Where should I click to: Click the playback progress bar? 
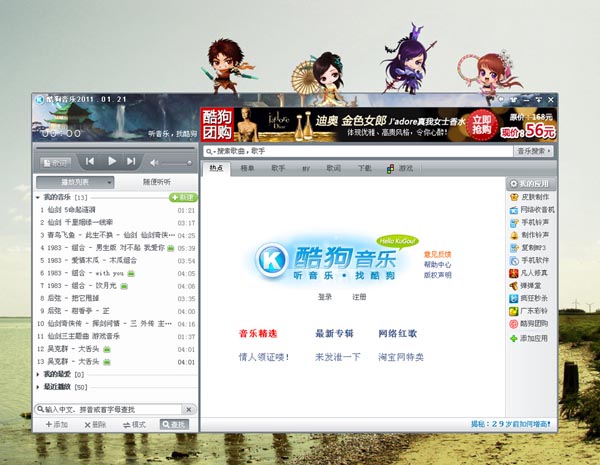[115, 148]
